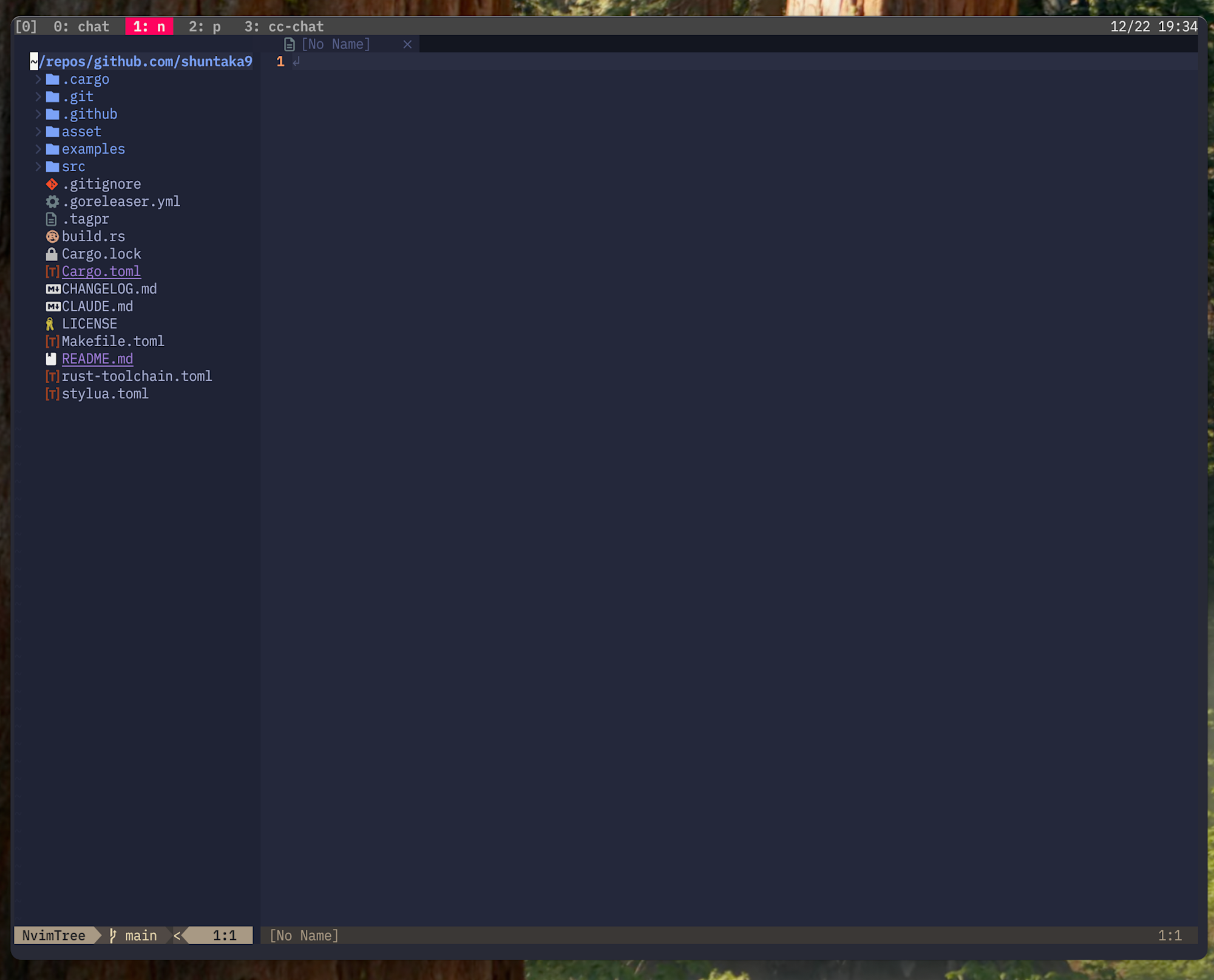Image resolution: width=1214 pixels, height=980 pixels.
Task: Switch to tmux window 0: chat
Action: (x=81, y=27)
